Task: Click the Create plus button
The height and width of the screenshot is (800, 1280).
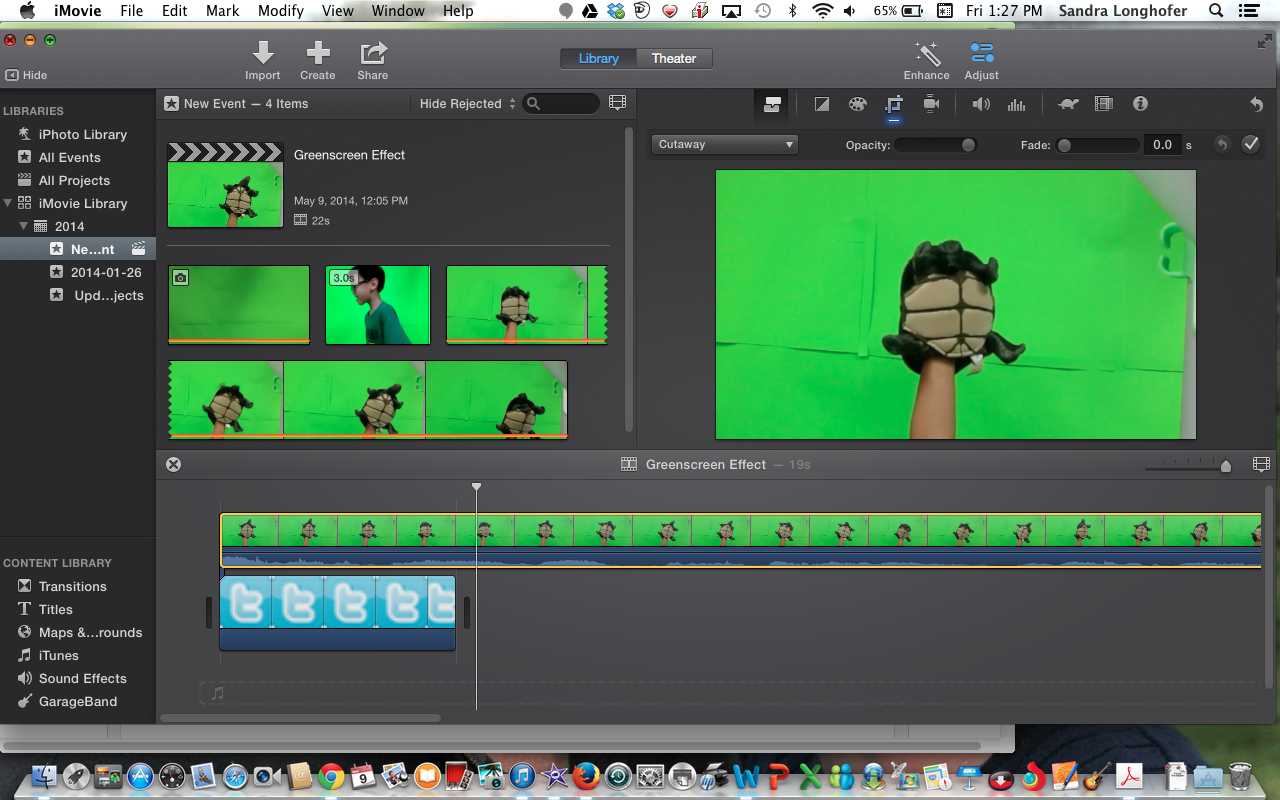Action: click(318, 61)
